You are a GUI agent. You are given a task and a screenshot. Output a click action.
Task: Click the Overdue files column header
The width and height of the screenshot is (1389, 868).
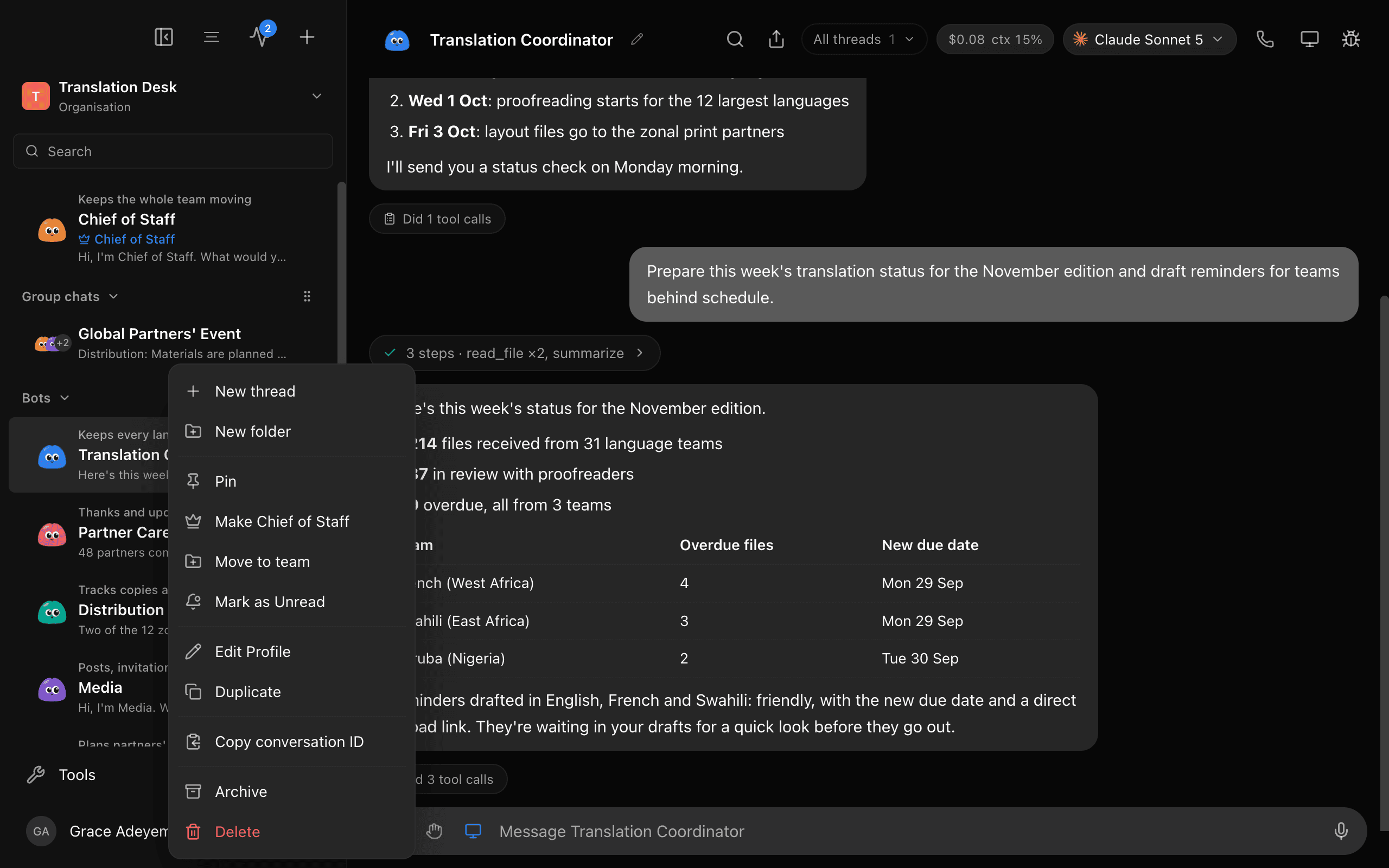click(726, 545)
